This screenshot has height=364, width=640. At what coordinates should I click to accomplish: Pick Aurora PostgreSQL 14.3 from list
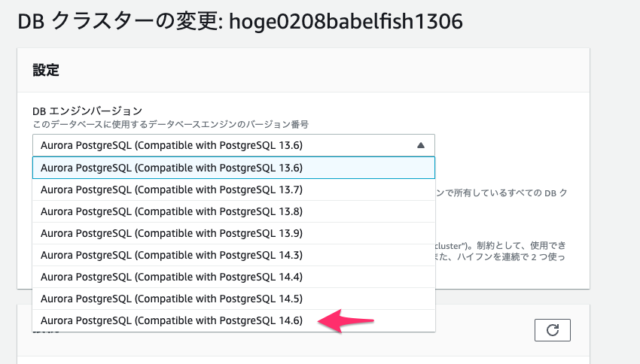233,255
